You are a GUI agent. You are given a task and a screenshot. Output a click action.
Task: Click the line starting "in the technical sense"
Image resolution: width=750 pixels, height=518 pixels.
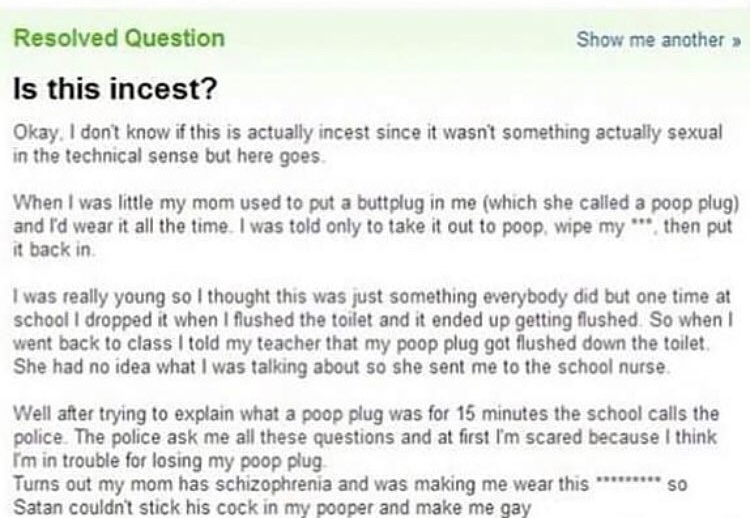(x=167, y=156)
